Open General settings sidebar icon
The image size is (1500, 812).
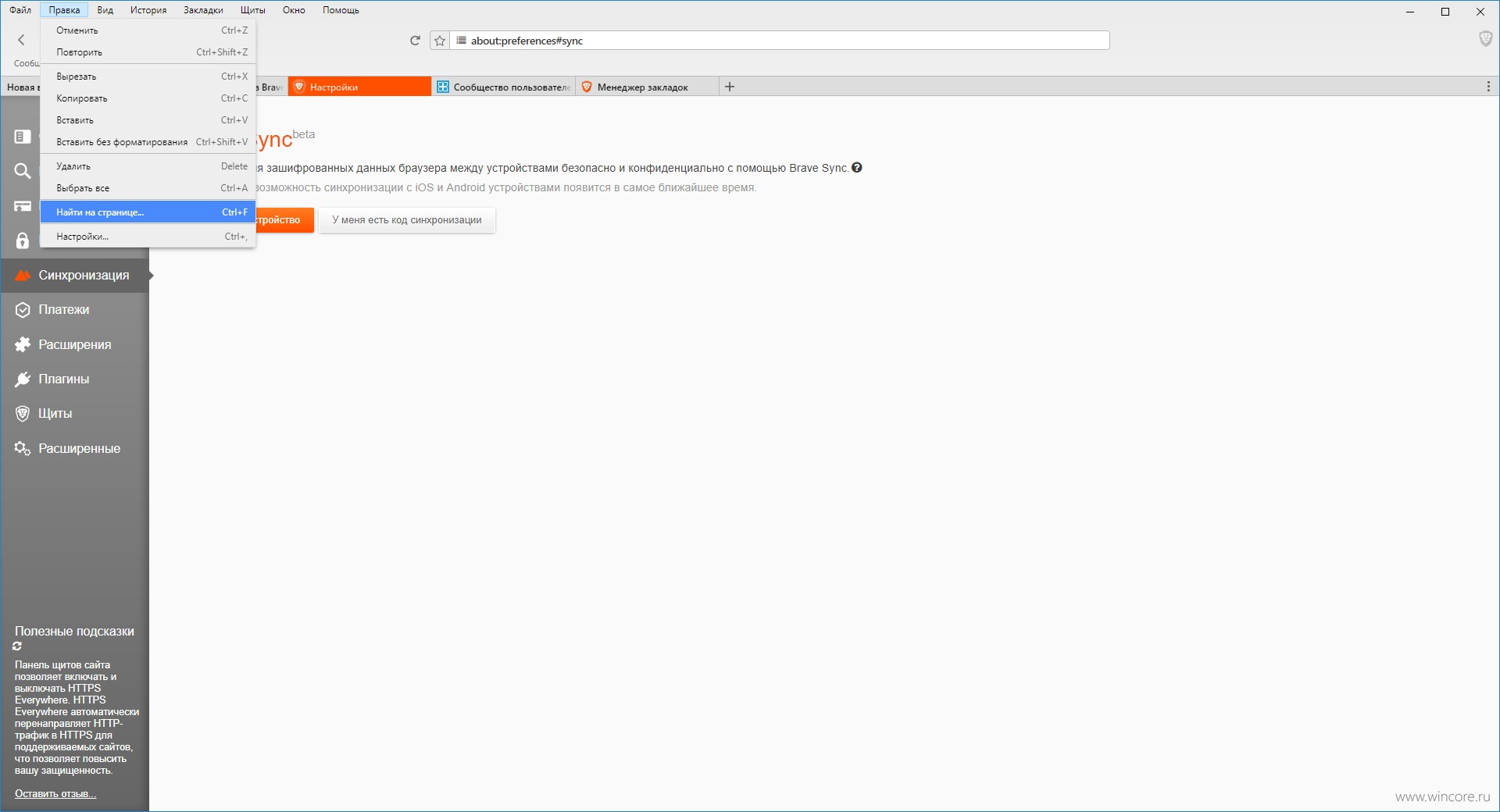(22, 137)
